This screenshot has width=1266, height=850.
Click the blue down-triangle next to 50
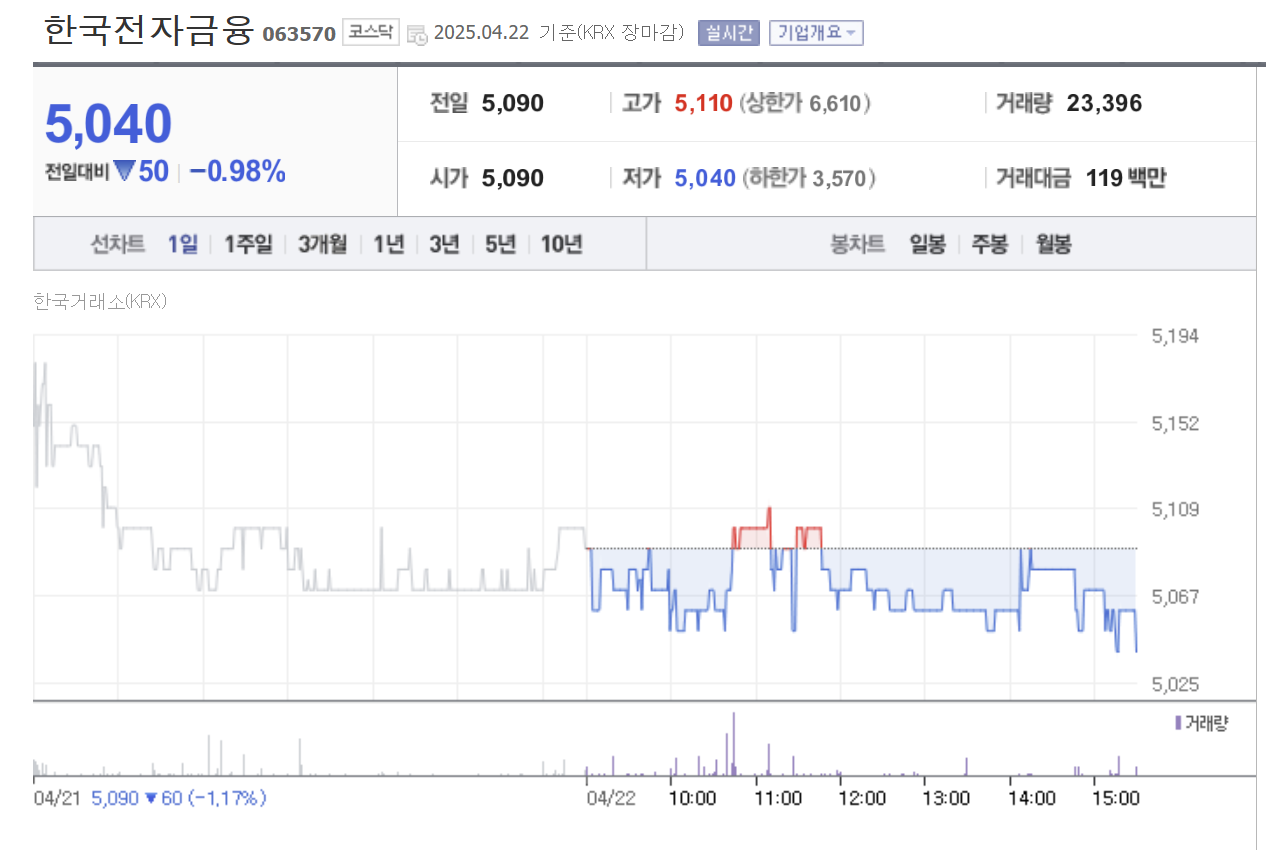click(x=123, y=172)
